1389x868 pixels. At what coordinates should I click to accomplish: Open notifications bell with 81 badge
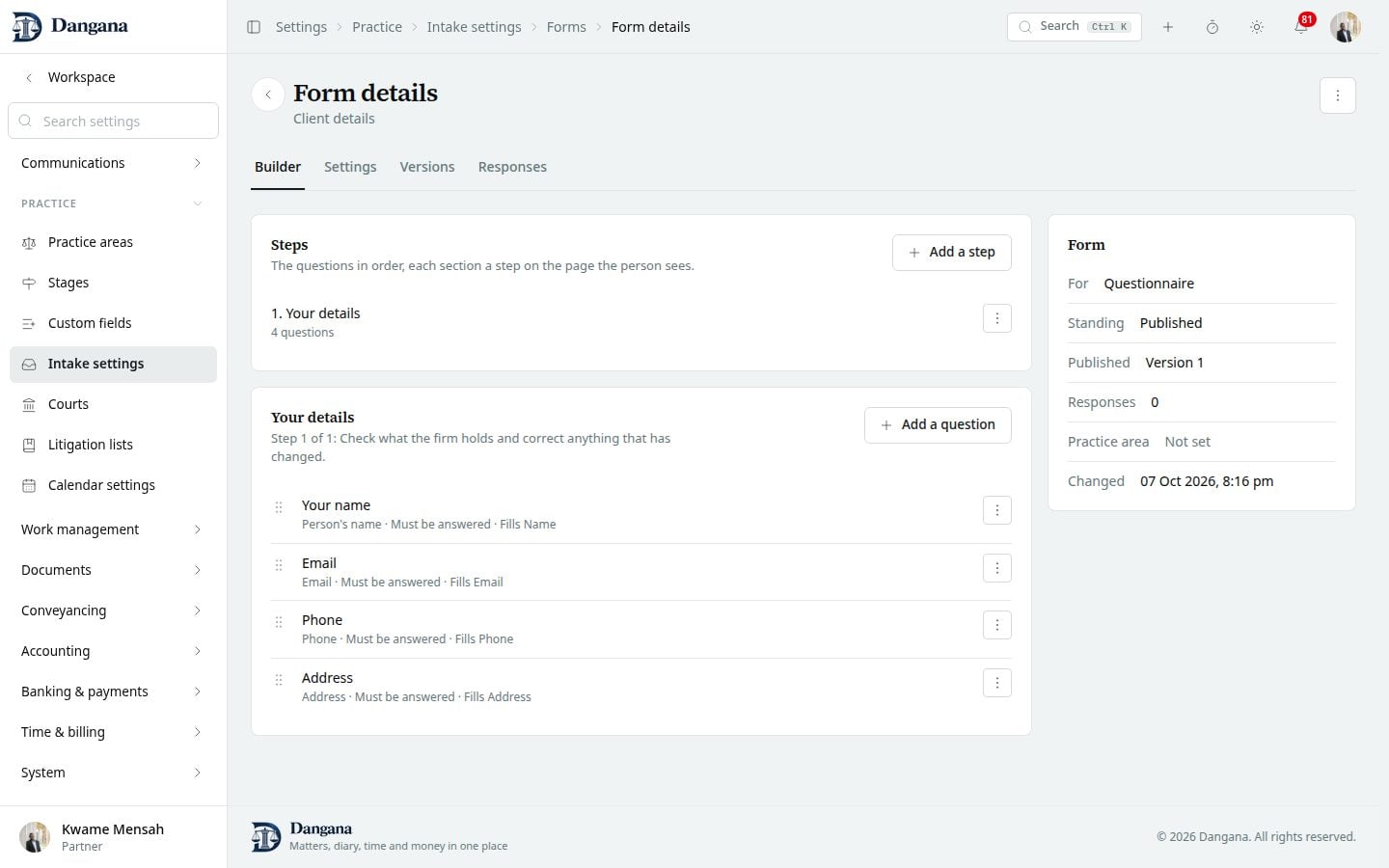point(1301,27)
